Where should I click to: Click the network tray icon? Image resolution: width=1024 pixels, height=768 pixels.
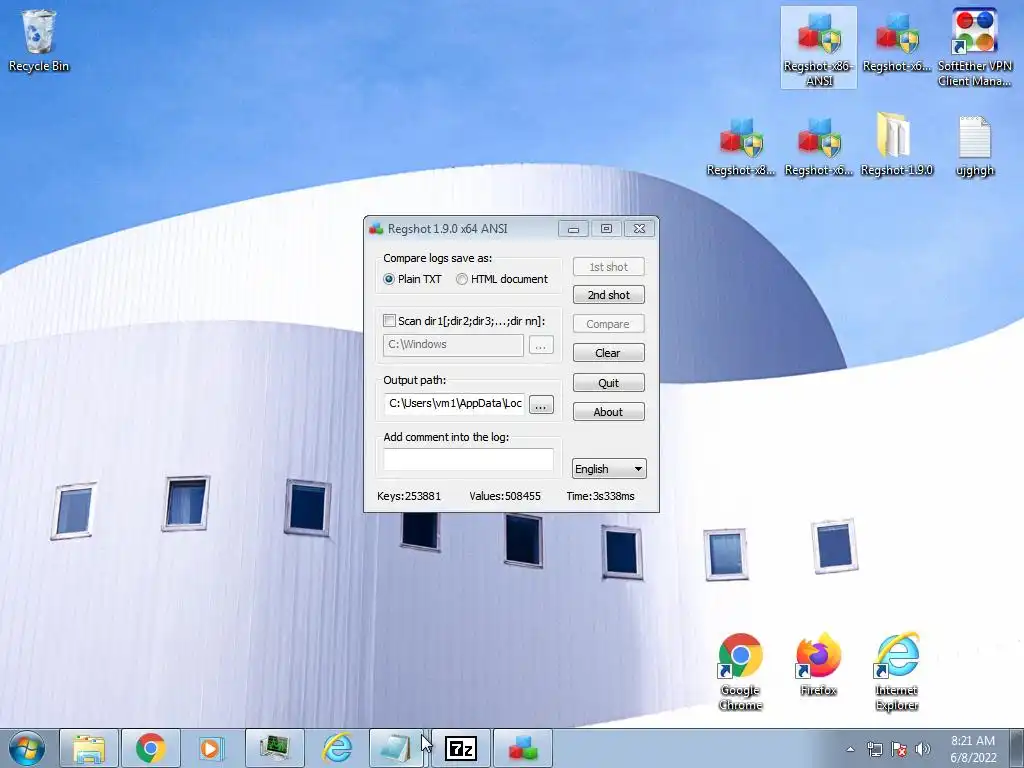(874, 749)
